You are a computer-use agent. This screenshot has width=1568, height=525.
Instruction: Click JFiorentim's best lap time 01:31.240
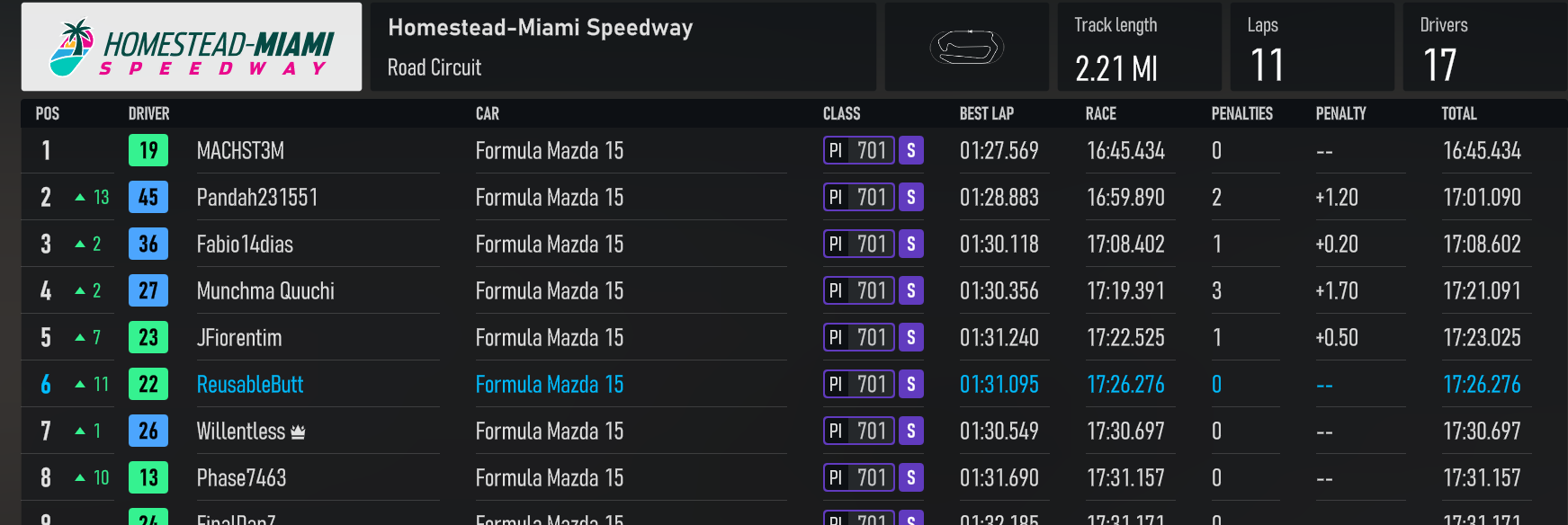[x=999, y=337]
